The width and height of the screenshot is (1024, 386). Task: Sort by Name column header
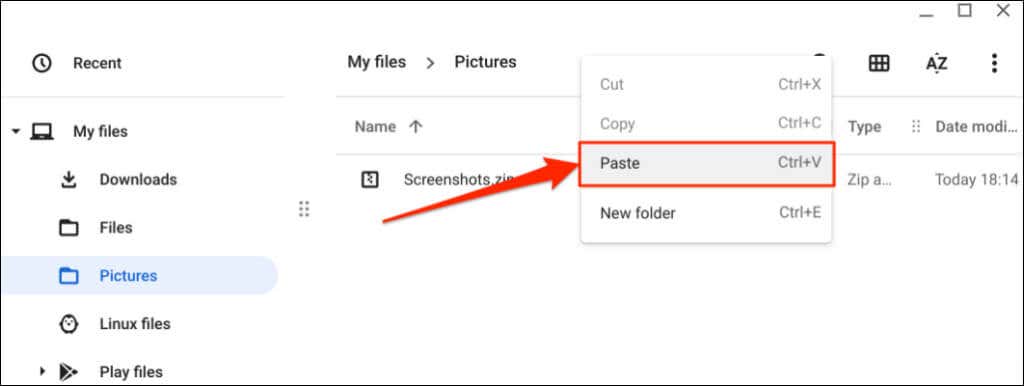[x=376, y=127]
